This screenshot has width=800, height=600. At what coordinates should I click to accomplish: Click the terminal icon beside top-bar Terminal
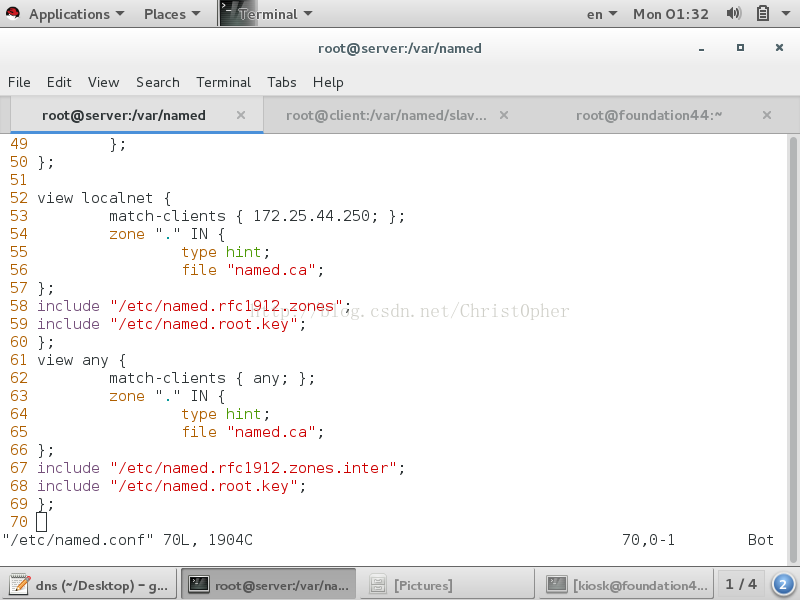(x=229, y=13)
